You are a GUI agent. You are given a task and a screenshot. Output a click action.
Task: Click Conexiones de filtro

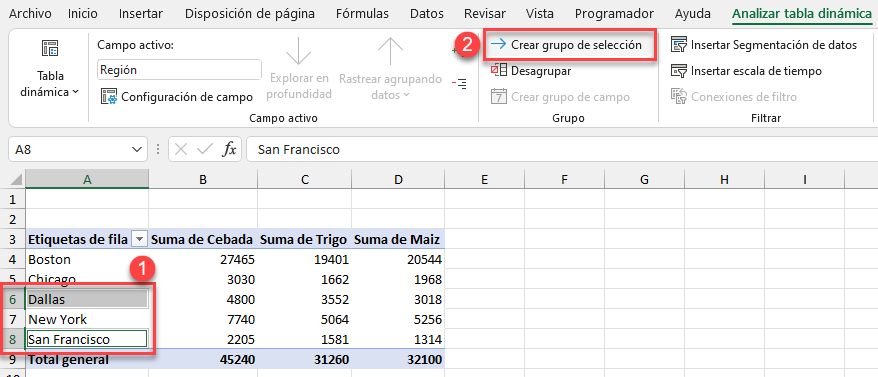[x=734, y=97]
